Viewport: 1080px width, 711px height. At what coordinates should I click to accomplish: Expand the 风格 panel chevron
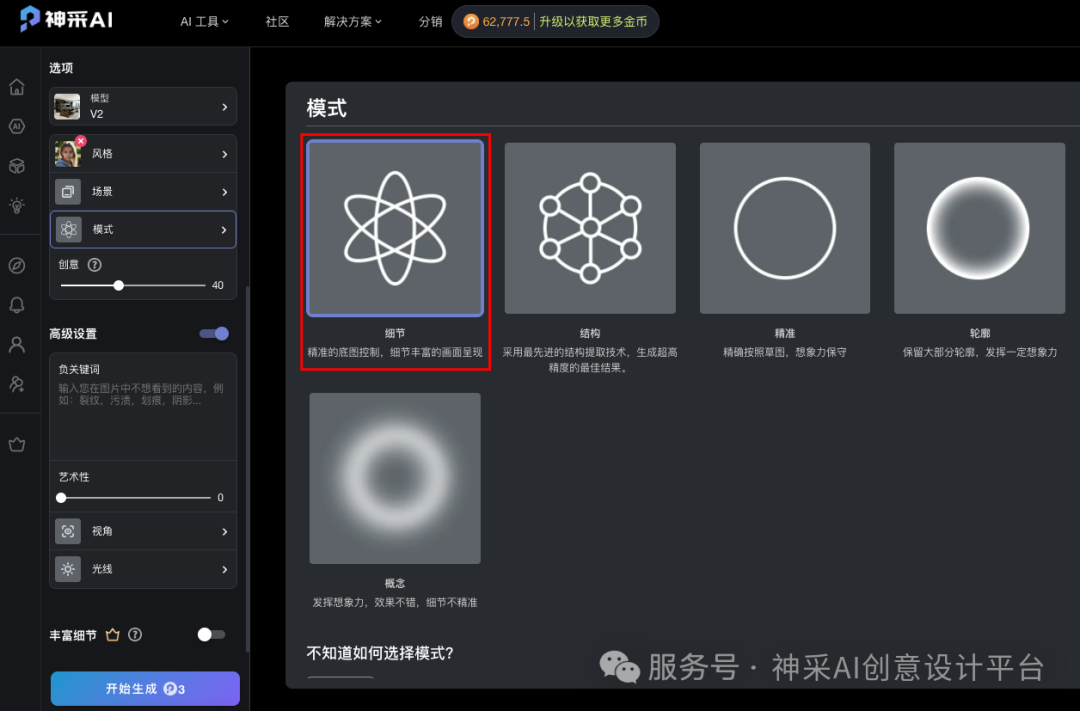tap(227, 153)
